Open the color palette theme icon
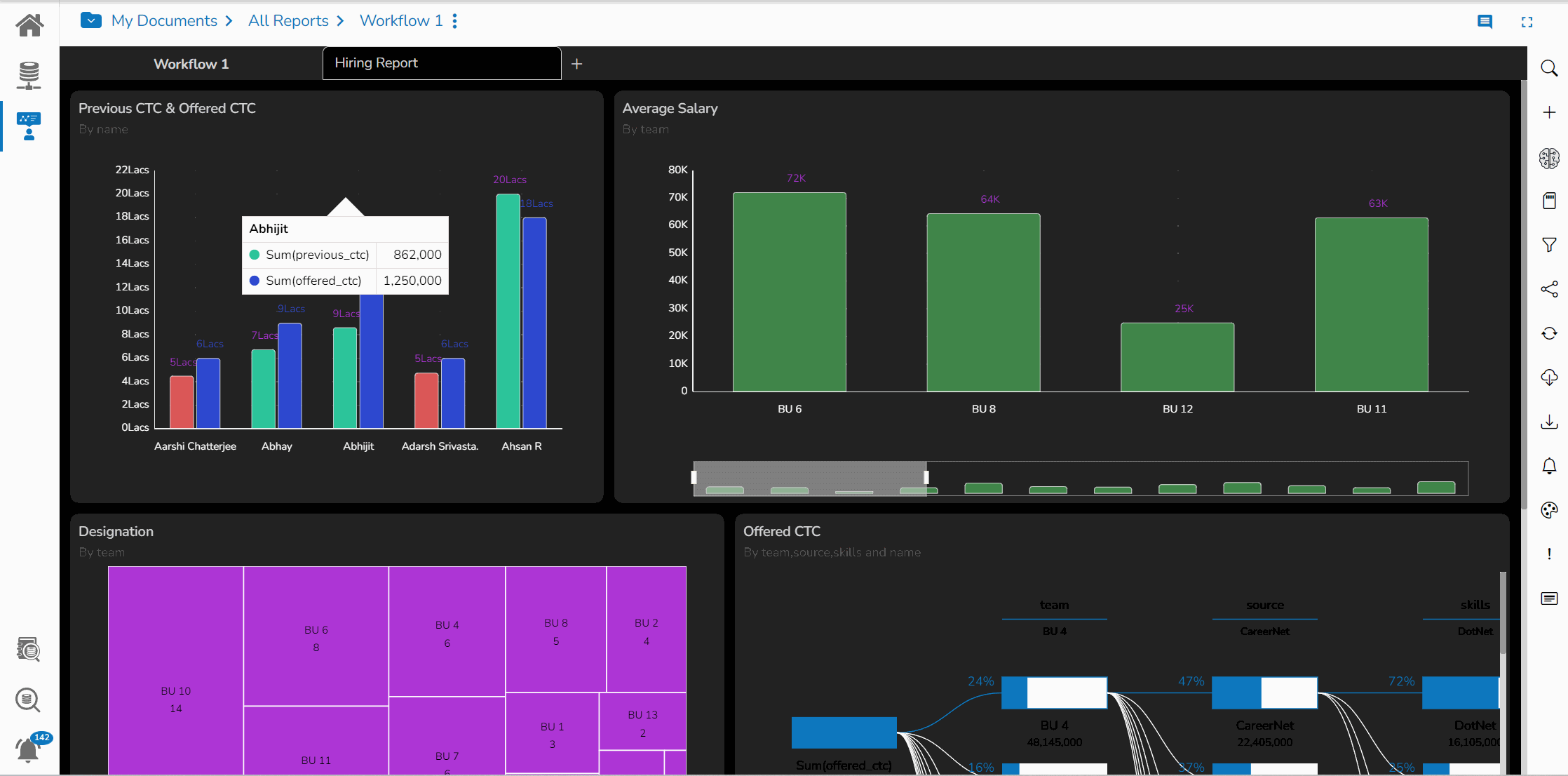 click(x=1549, y=510)
